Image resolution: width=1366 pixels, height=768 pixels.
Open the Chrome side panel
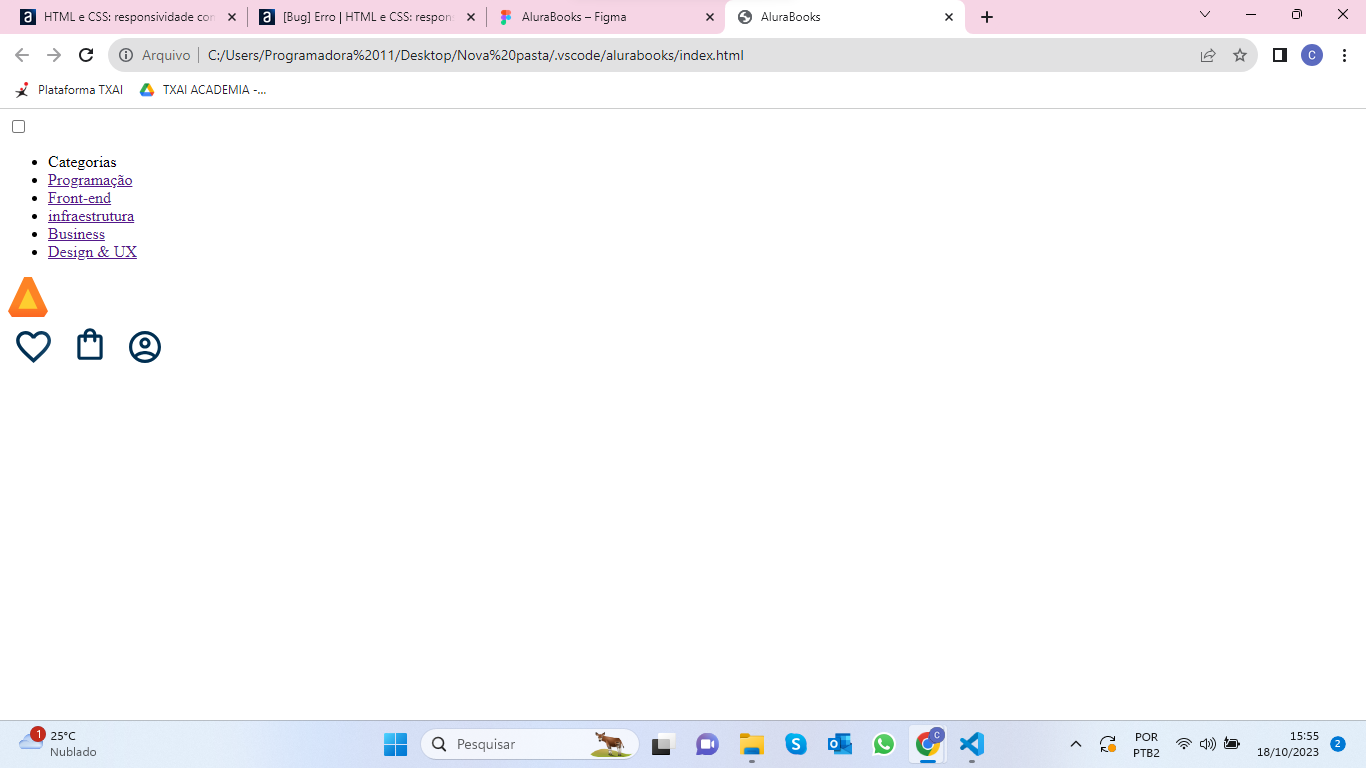click(1279, 55)
